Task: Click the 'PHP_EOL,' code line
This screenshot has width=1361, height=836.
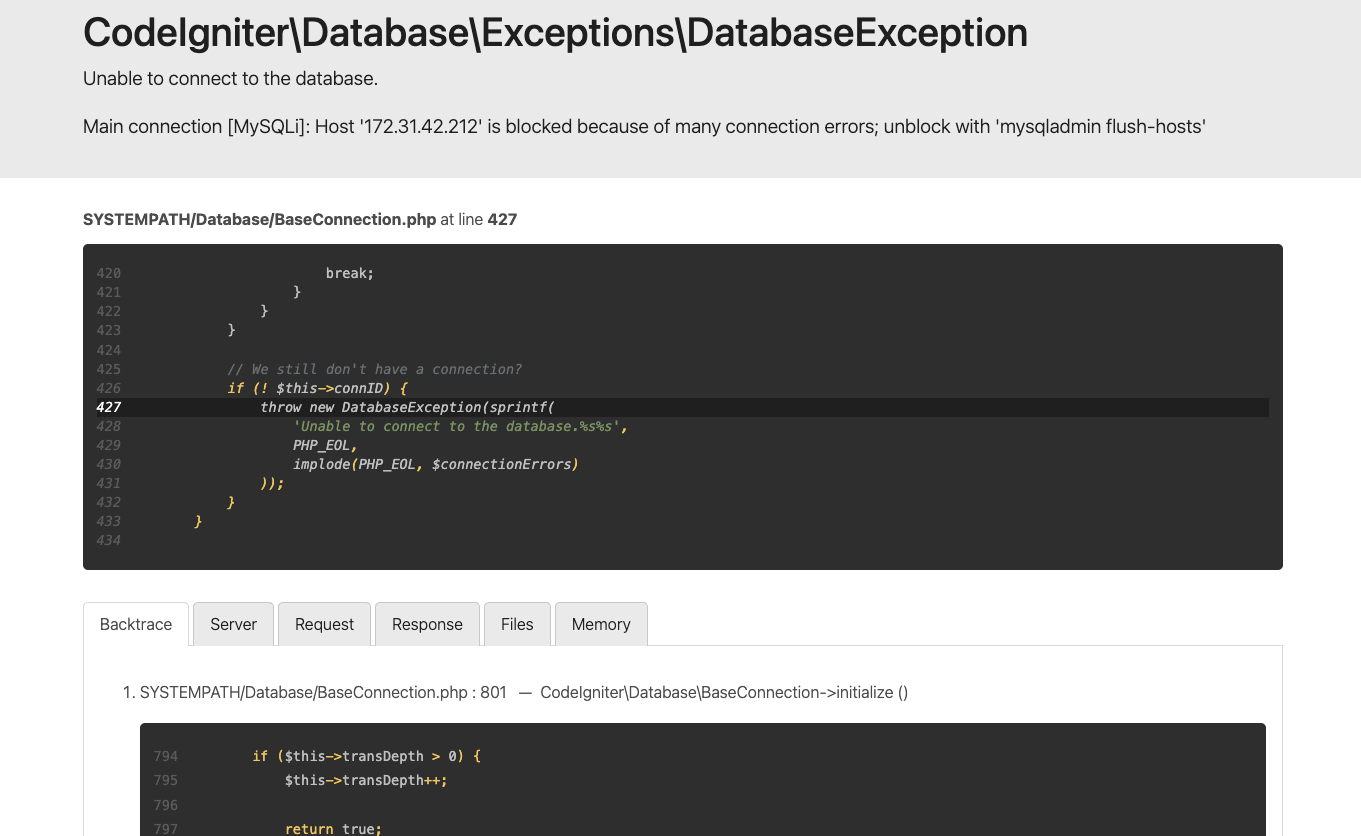Action: 325,445
